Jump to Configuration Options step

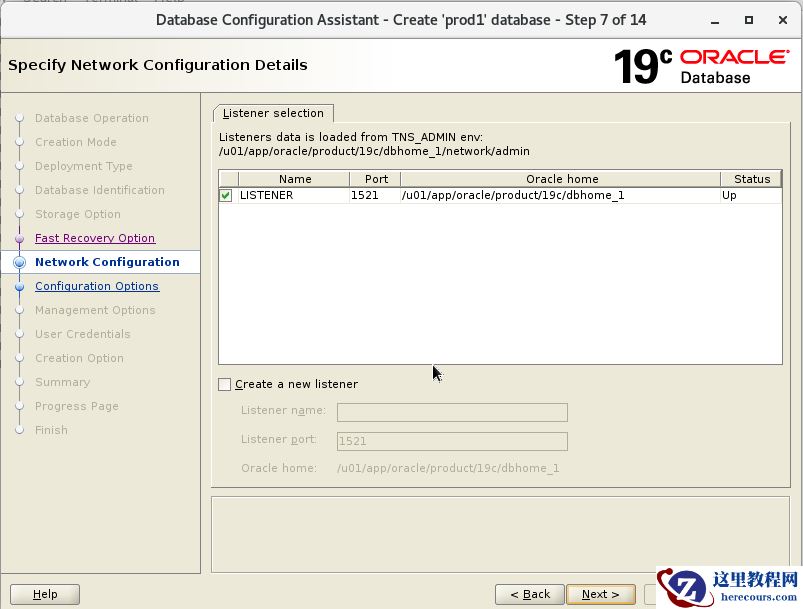[97, 286]
